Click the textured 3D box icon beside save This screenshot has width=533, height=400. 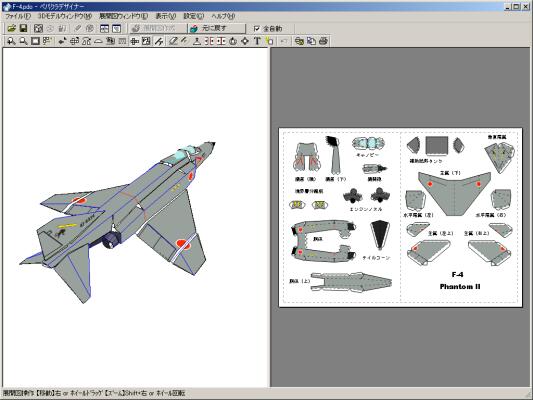coord(38,29)
